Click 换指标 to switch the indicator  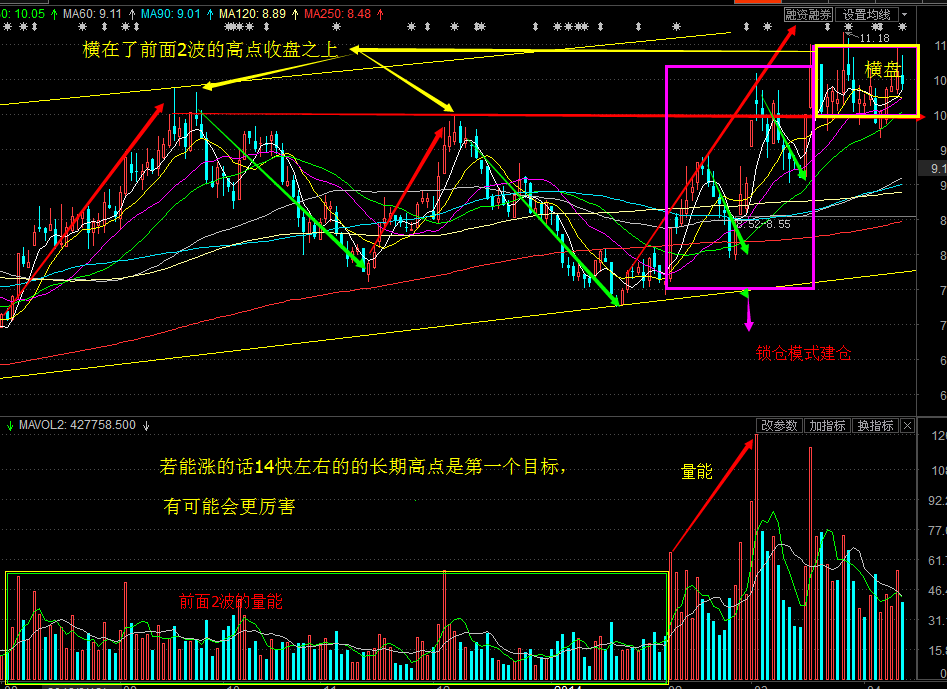click(x=876, y=426)
